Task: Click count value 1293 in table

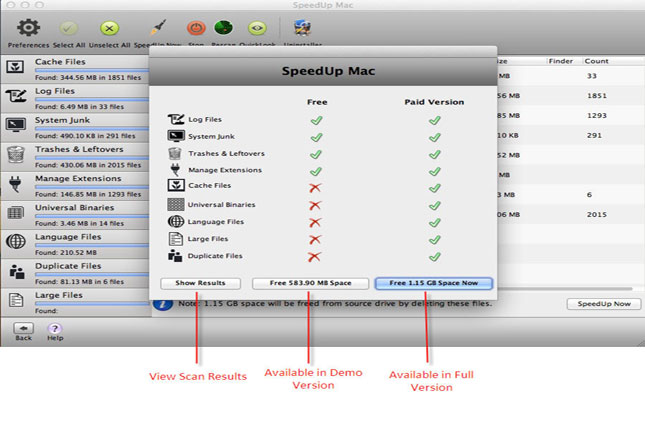Action: click(597, 116)
